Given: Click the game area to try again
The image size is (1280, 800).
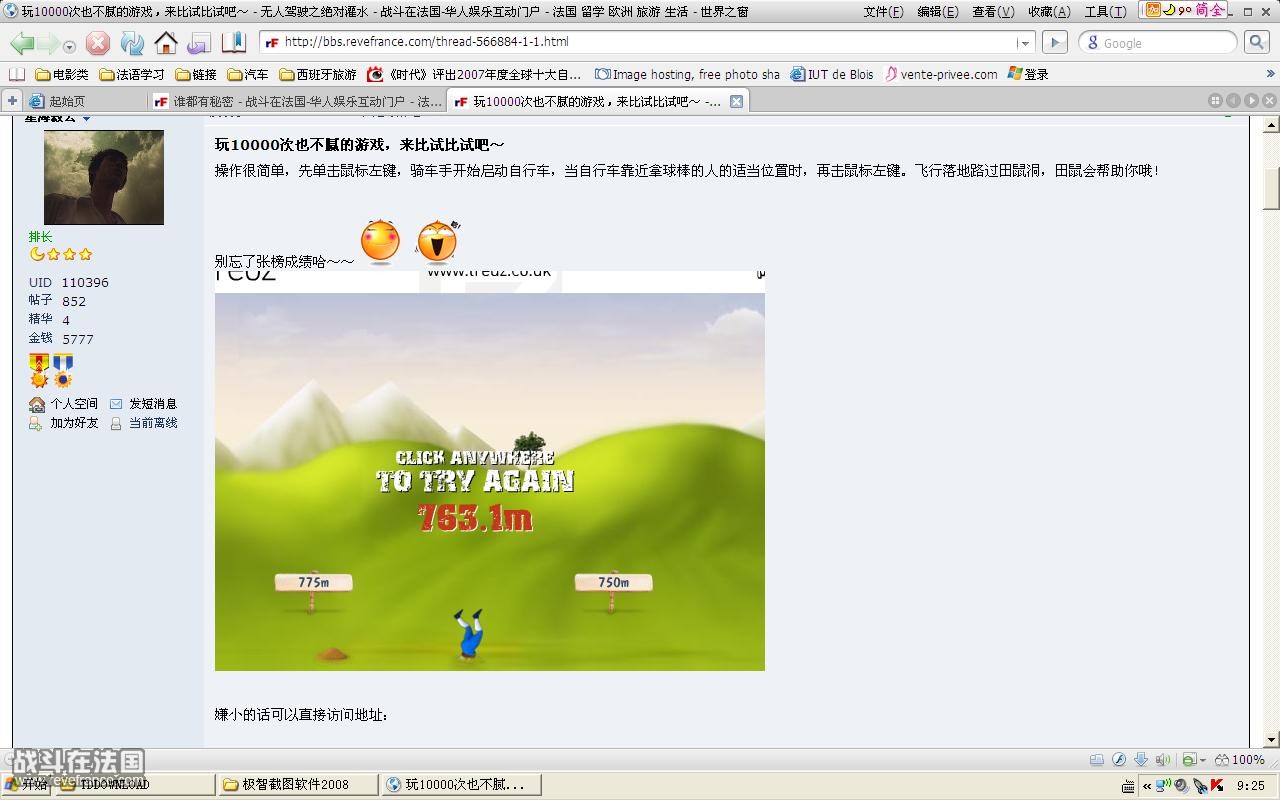Looking at the screenshot, I should [490, 482].
